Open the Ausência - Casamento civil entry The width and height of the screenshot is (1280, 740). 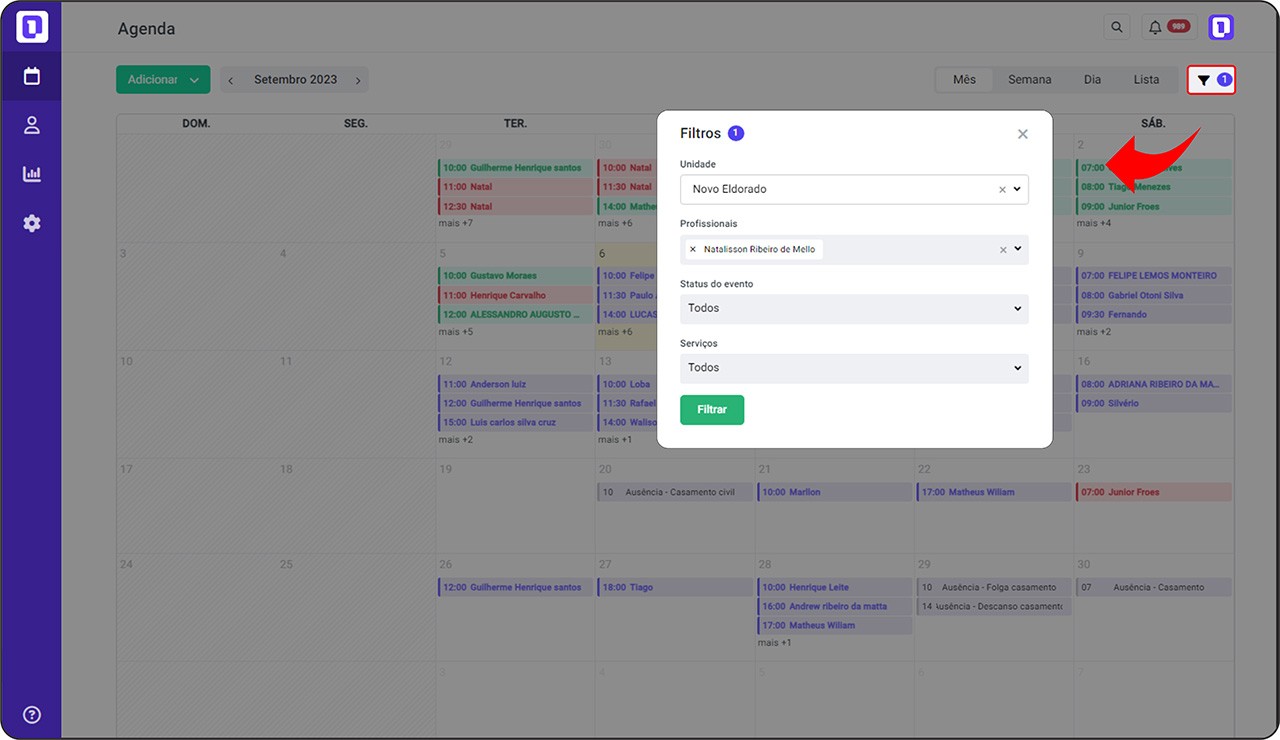click(675, 492)
